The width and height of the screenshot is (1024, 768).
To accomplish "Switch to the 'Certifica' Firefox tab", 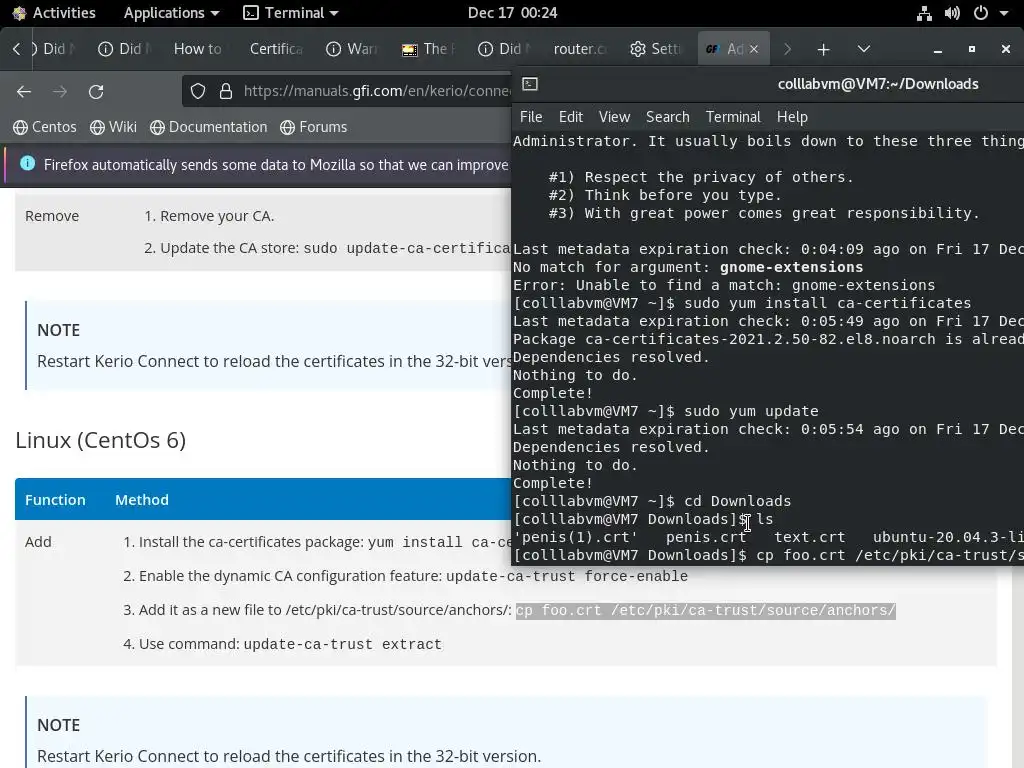I will point(276,49).
